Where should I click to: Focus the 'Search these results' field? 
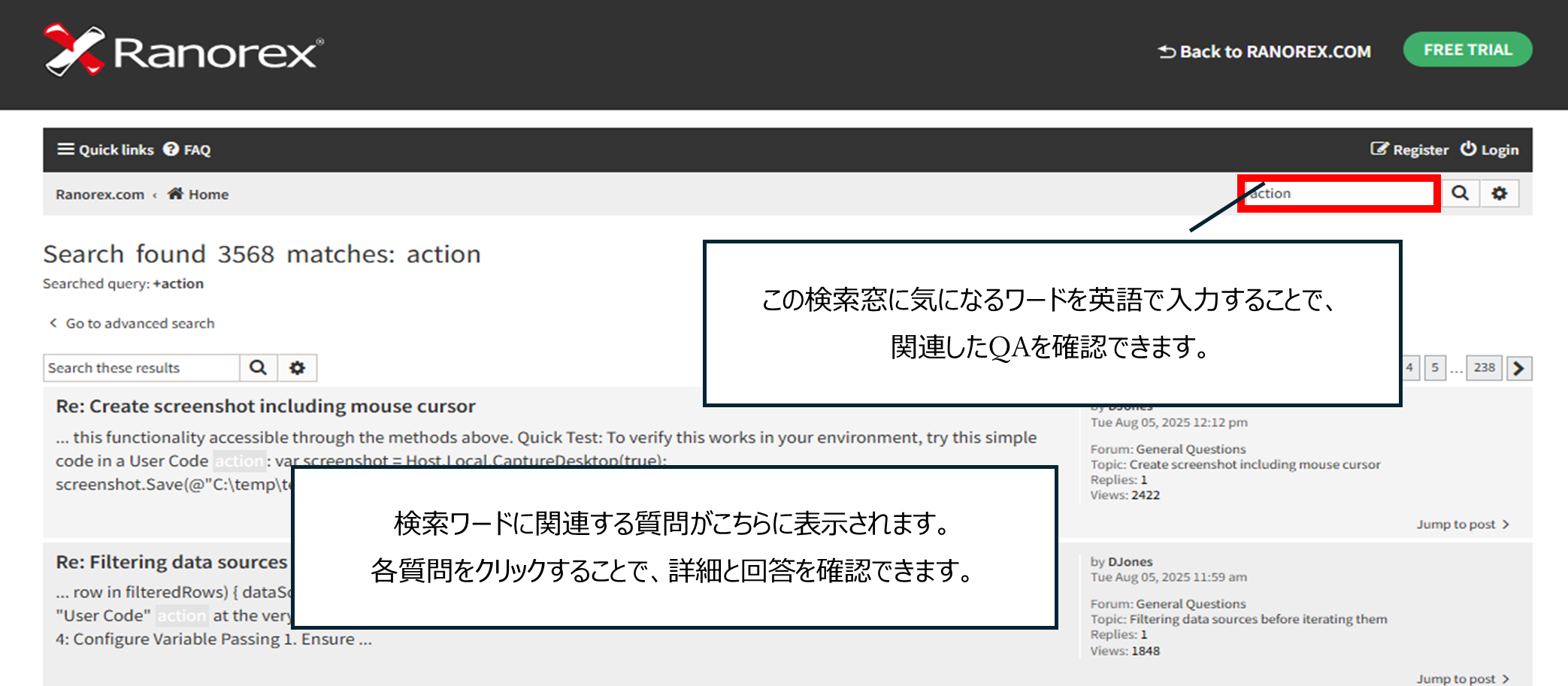[141, 368]
